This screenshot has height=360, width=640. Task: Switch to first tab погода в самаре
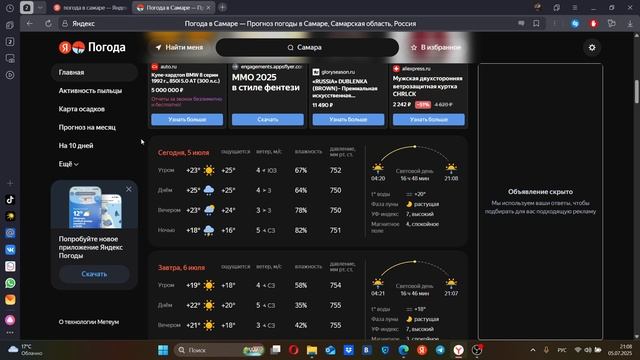point(90,8)
